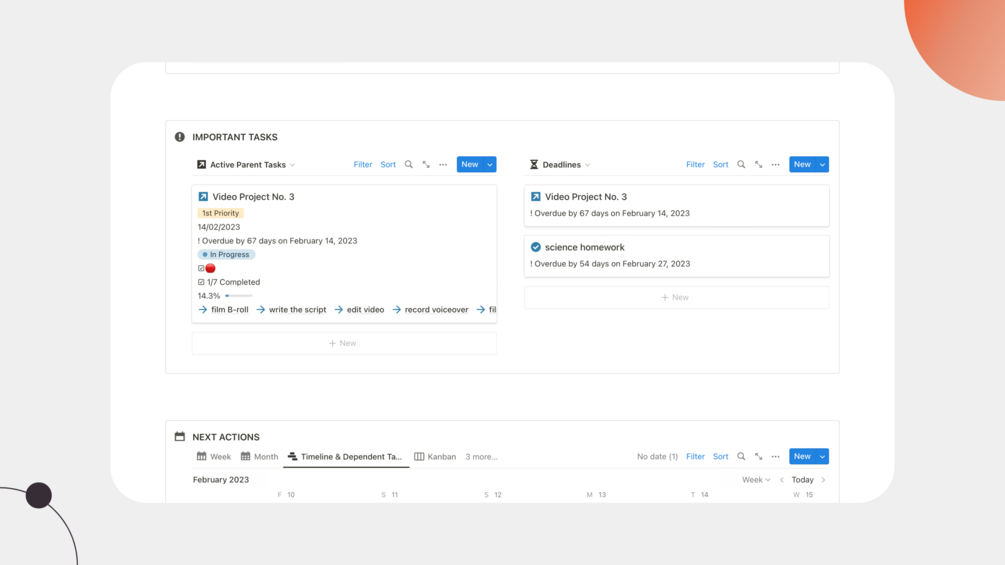Click the 14.3% progress bar
This screenshot has width=1005, height=565.
(x=239, y=296)
